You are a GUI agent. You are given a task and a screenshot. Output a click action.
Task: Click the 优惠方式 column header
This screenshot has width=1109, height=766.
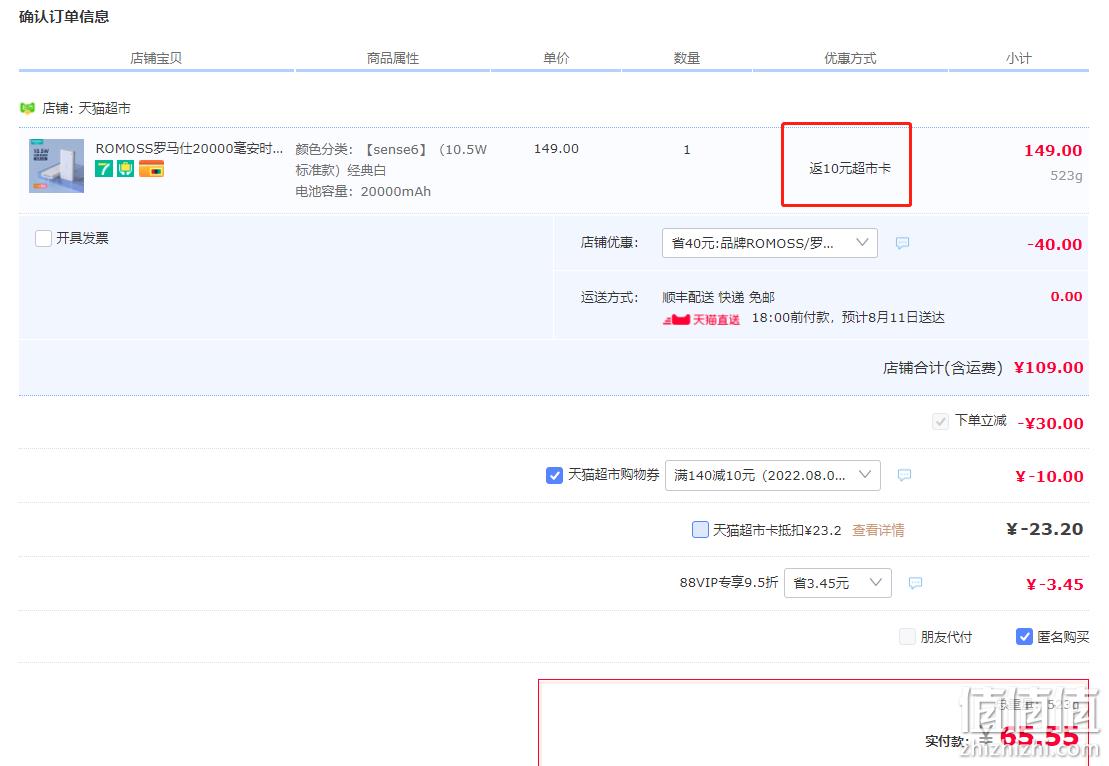coord(850,58)
